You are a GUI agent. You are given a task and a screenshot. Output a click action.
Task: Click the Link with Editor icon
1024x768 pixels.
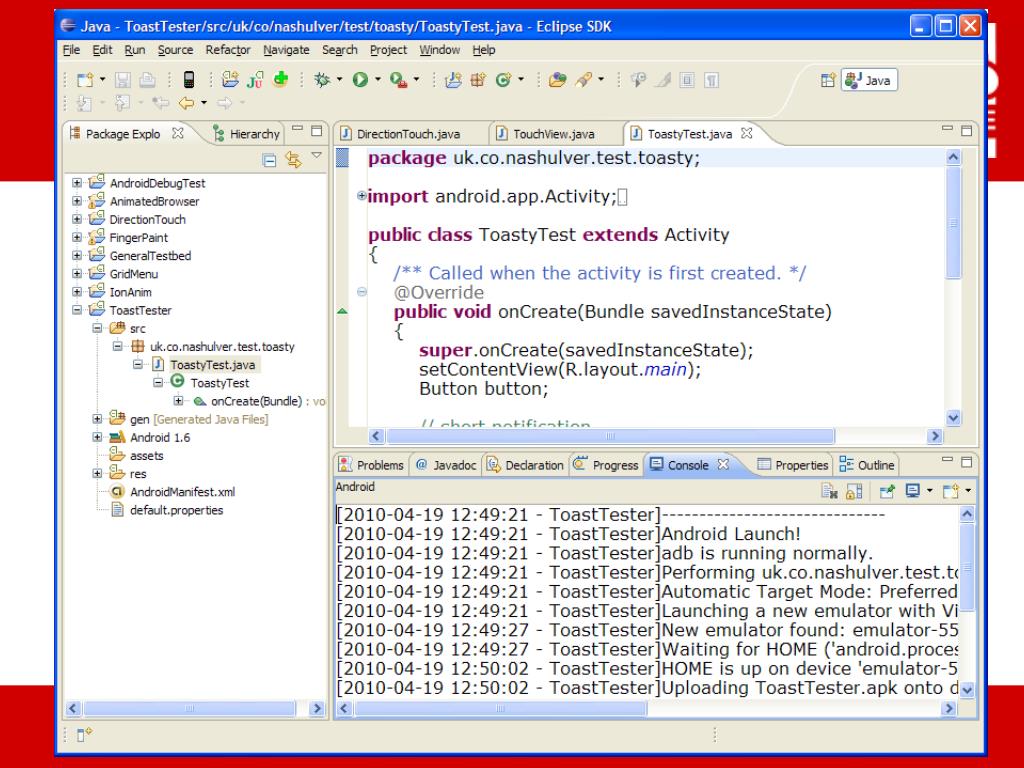(293, 159)
